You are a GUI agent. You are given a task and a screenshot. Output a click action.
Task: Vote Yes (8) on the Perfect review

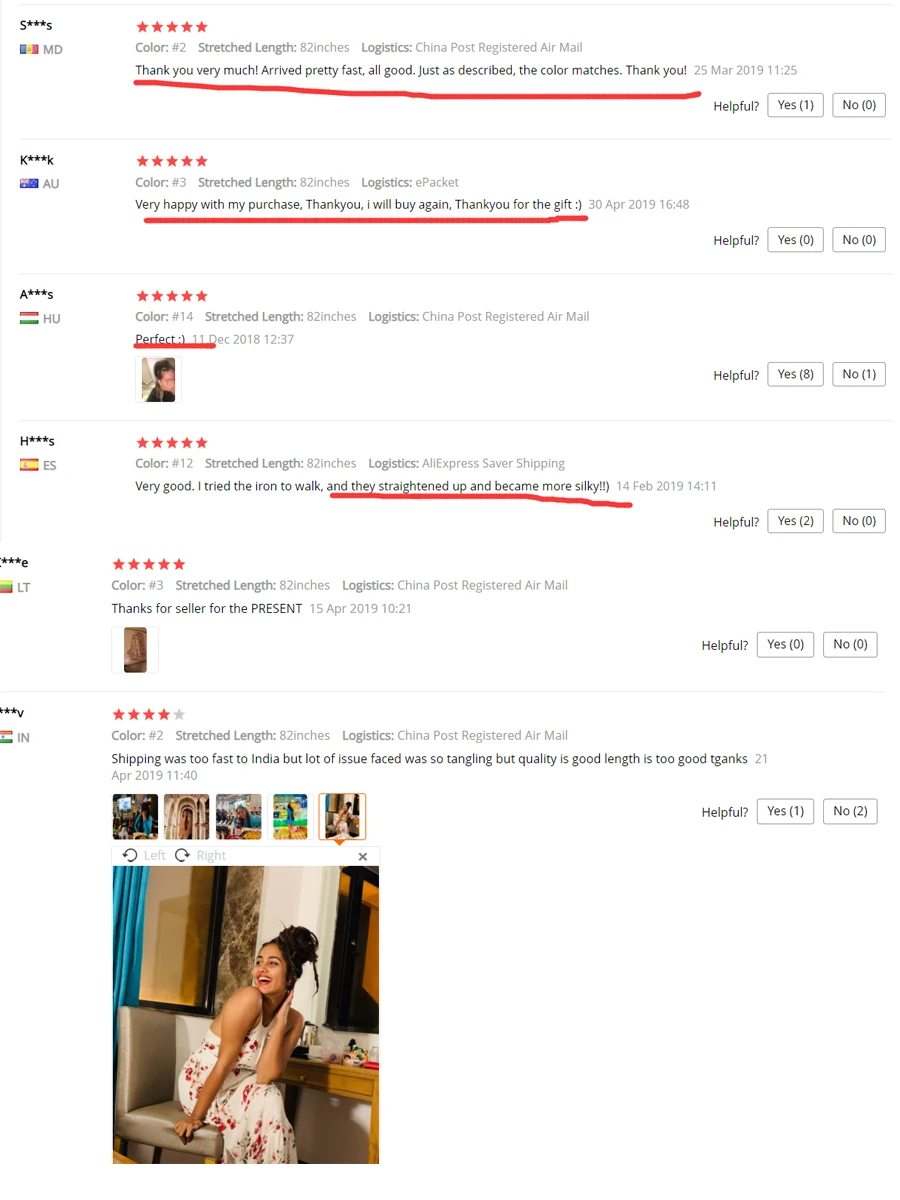[x=795, y=374]
